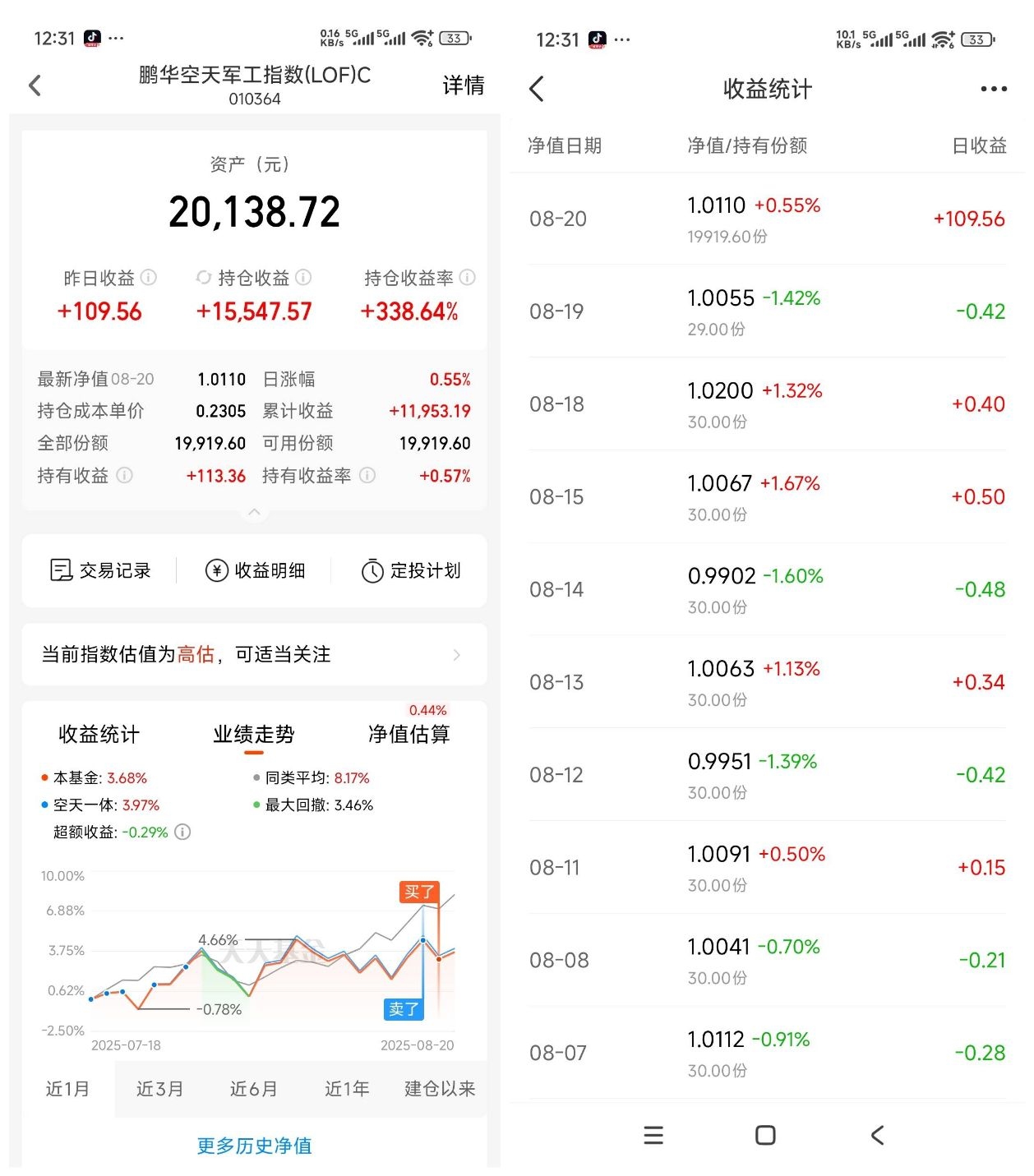This screenshot has height=1176, width=1034.
Task: Open the 当前指数估值为高估 banner
Action: [255, 655]
